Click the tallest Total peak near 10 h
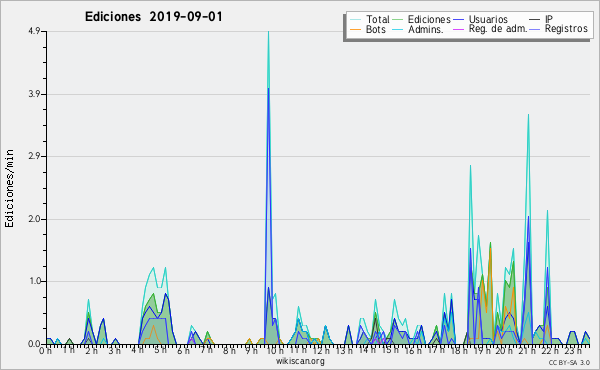This screenshot has height=370, width=600. (x=269, y=32)
